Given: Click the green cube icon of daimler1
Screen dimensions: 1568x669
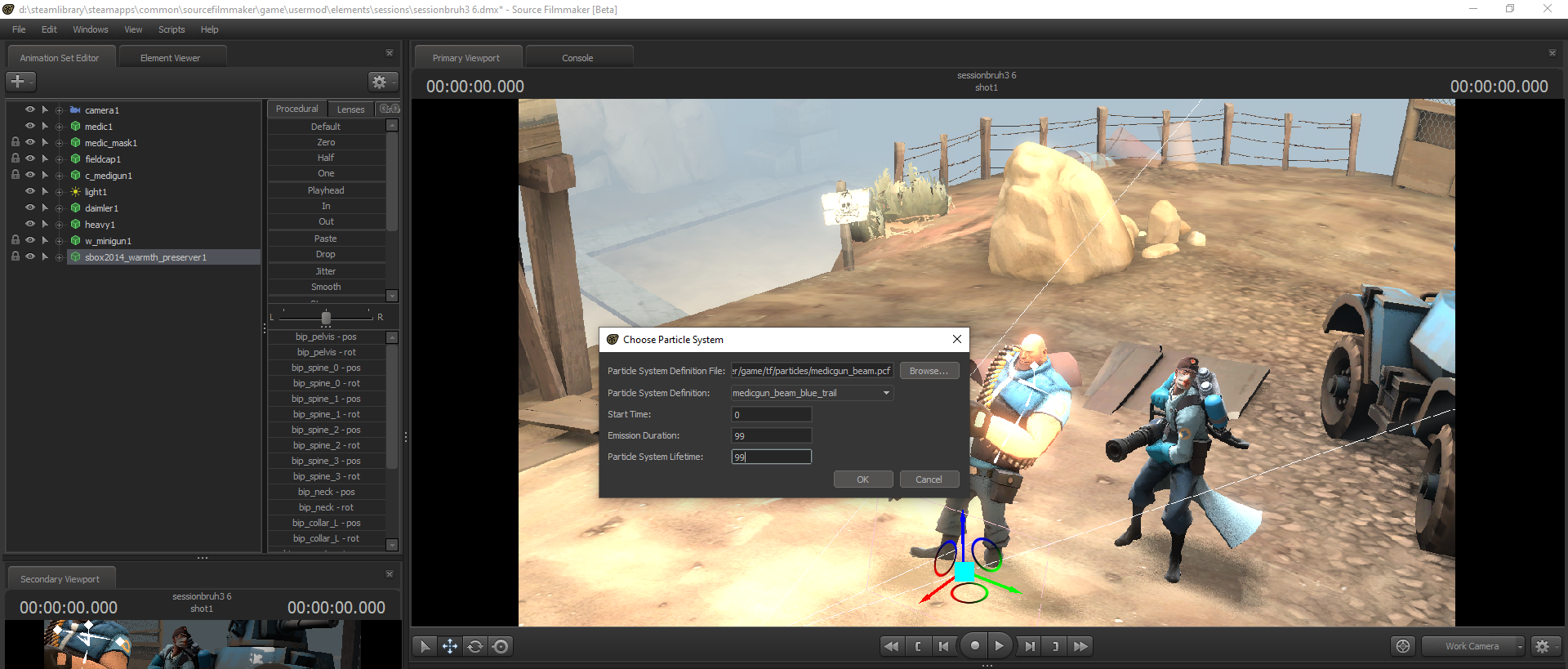Looking at the screenshot, I should 75,208.
